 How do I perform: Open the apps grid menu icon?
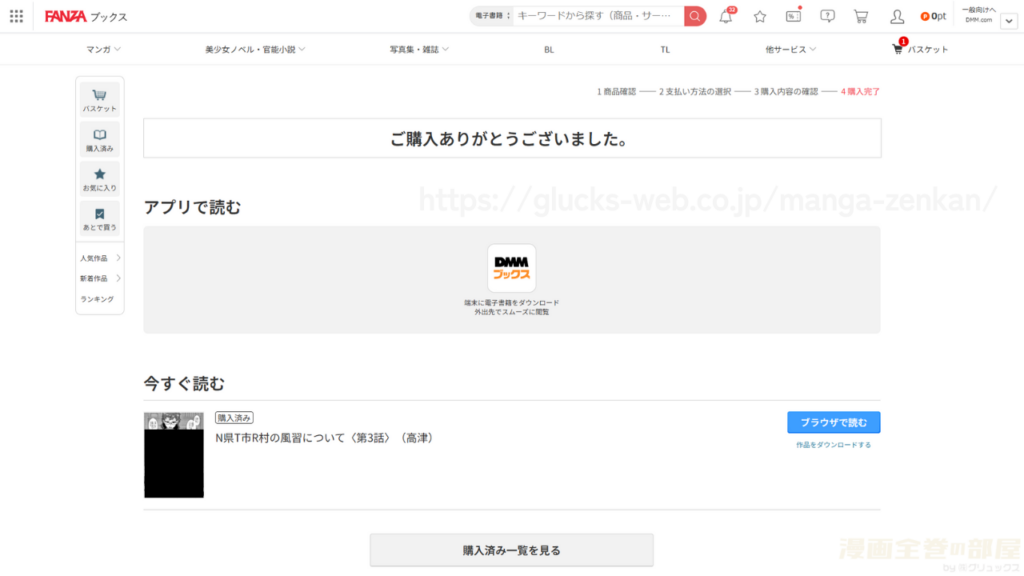pos(16,16)
